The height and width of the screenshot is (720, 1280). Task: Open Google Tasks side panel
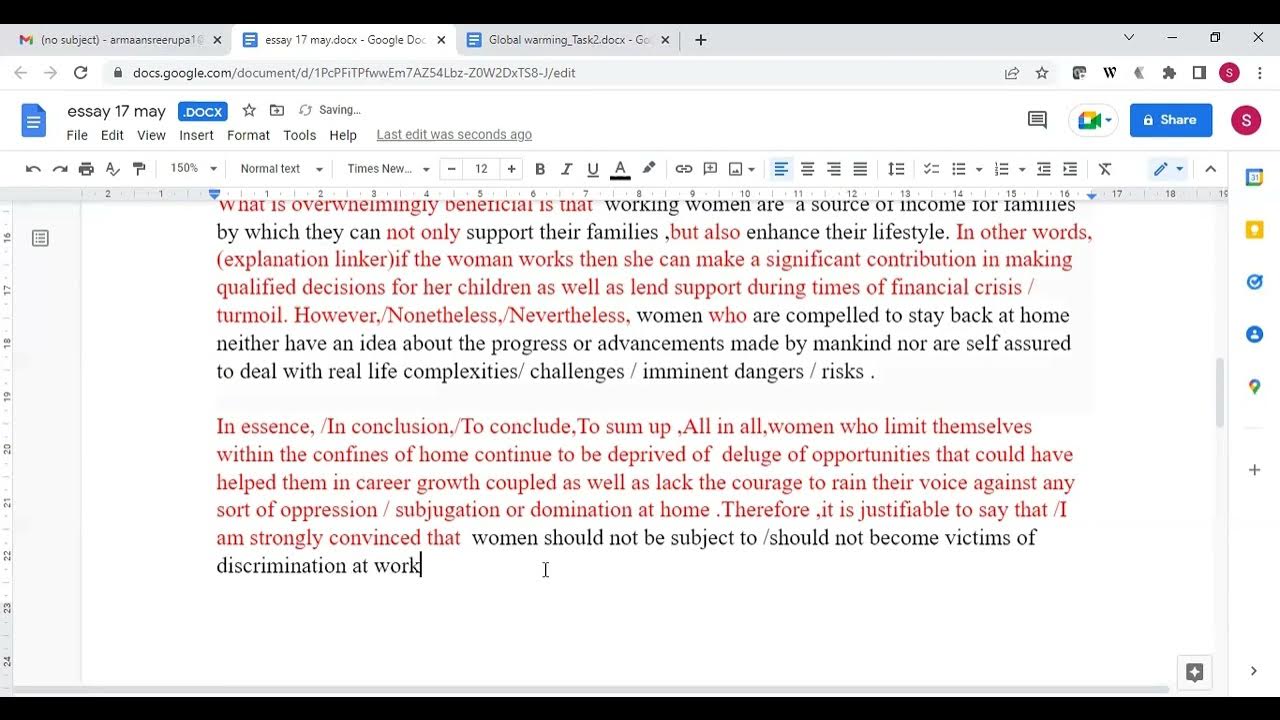click(1254, 282)
